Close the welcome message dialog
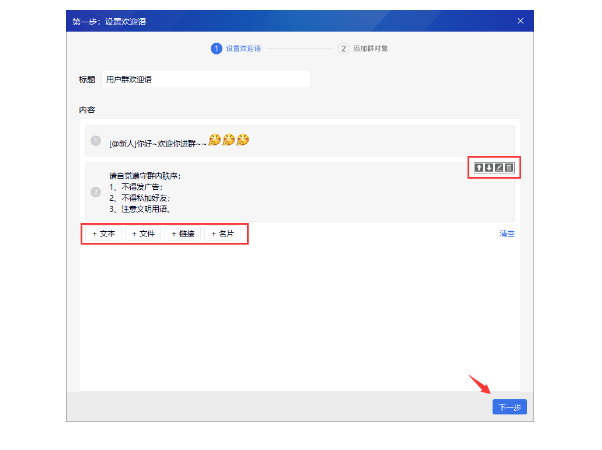 [520, 21]
